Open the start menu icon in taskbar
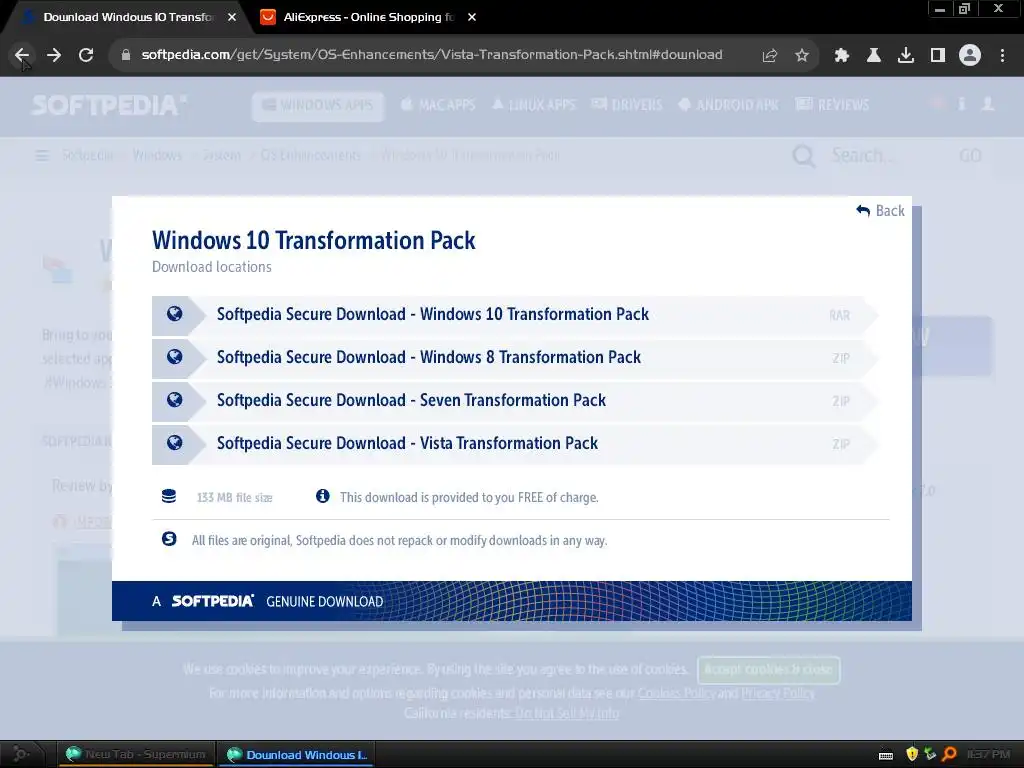Screen dimensions: 1024x768 [21, 754]
